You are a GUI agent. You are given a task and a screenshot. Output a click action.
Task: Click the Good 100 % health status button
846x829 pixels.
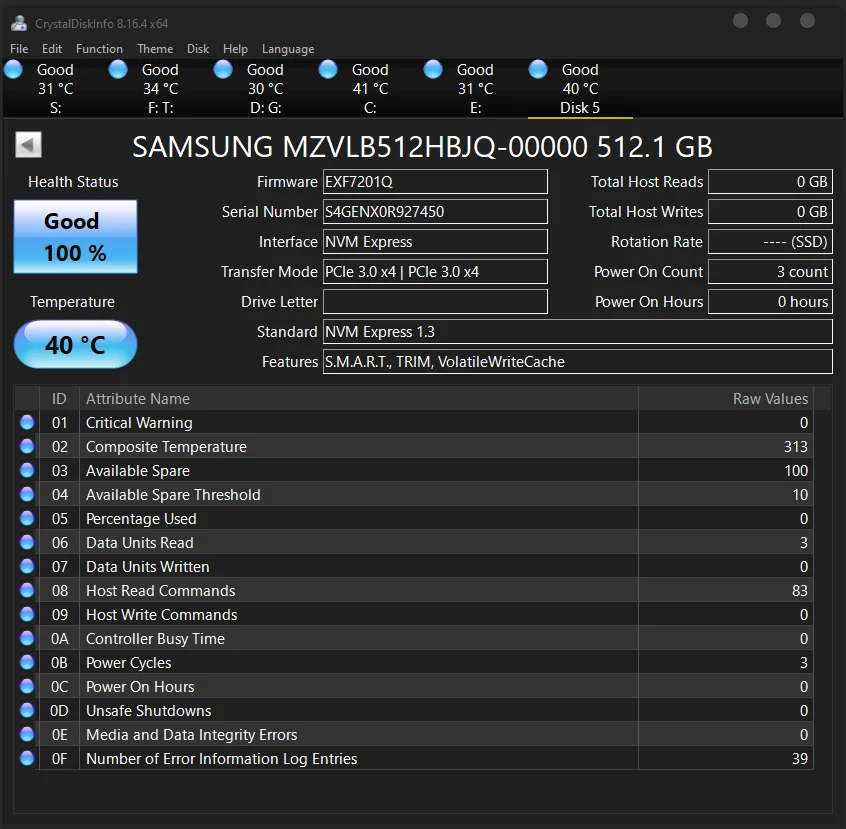[x=75, y=236]
